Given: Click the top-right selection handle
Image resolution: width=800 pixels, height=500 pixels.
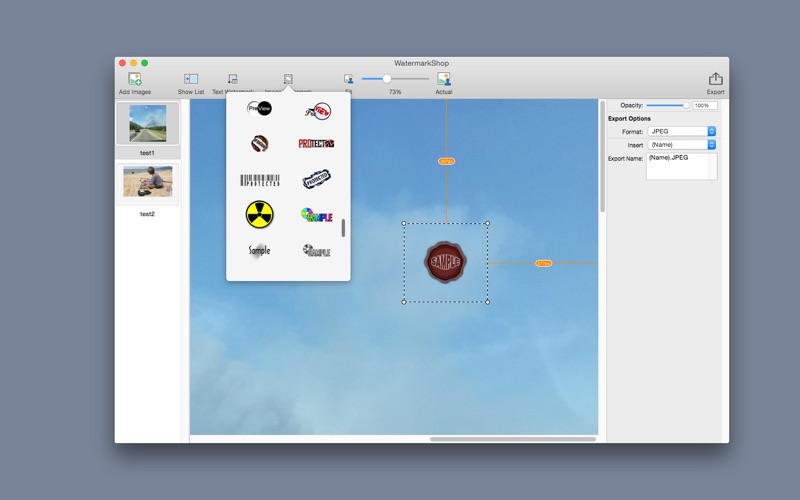Looking at the screenshot, I should pos(488,223).
